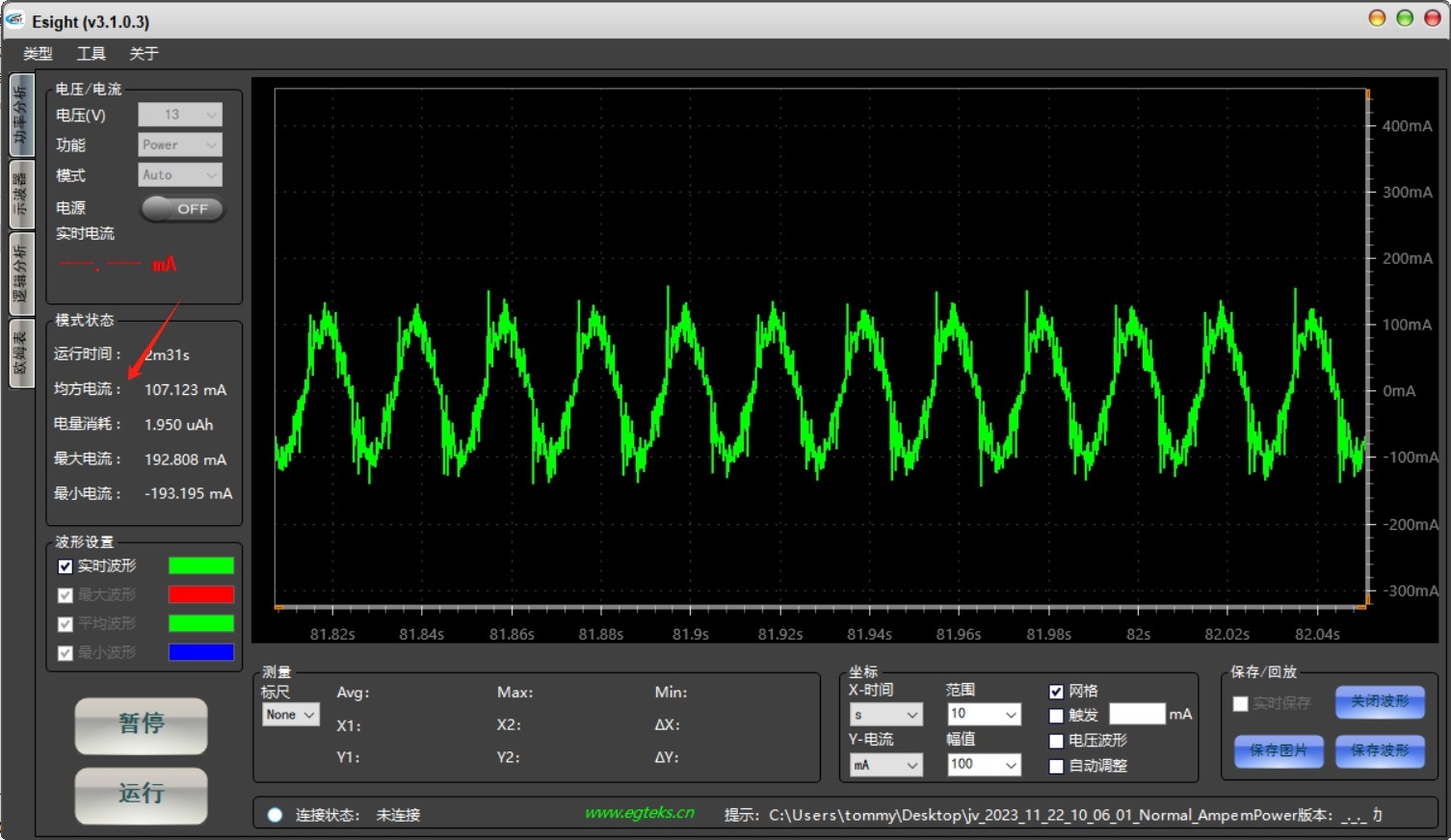Viewport: 1451px width, 840px height.
Task: Disable the 网格 grid checkbox
Action: tap(1056, 692)
